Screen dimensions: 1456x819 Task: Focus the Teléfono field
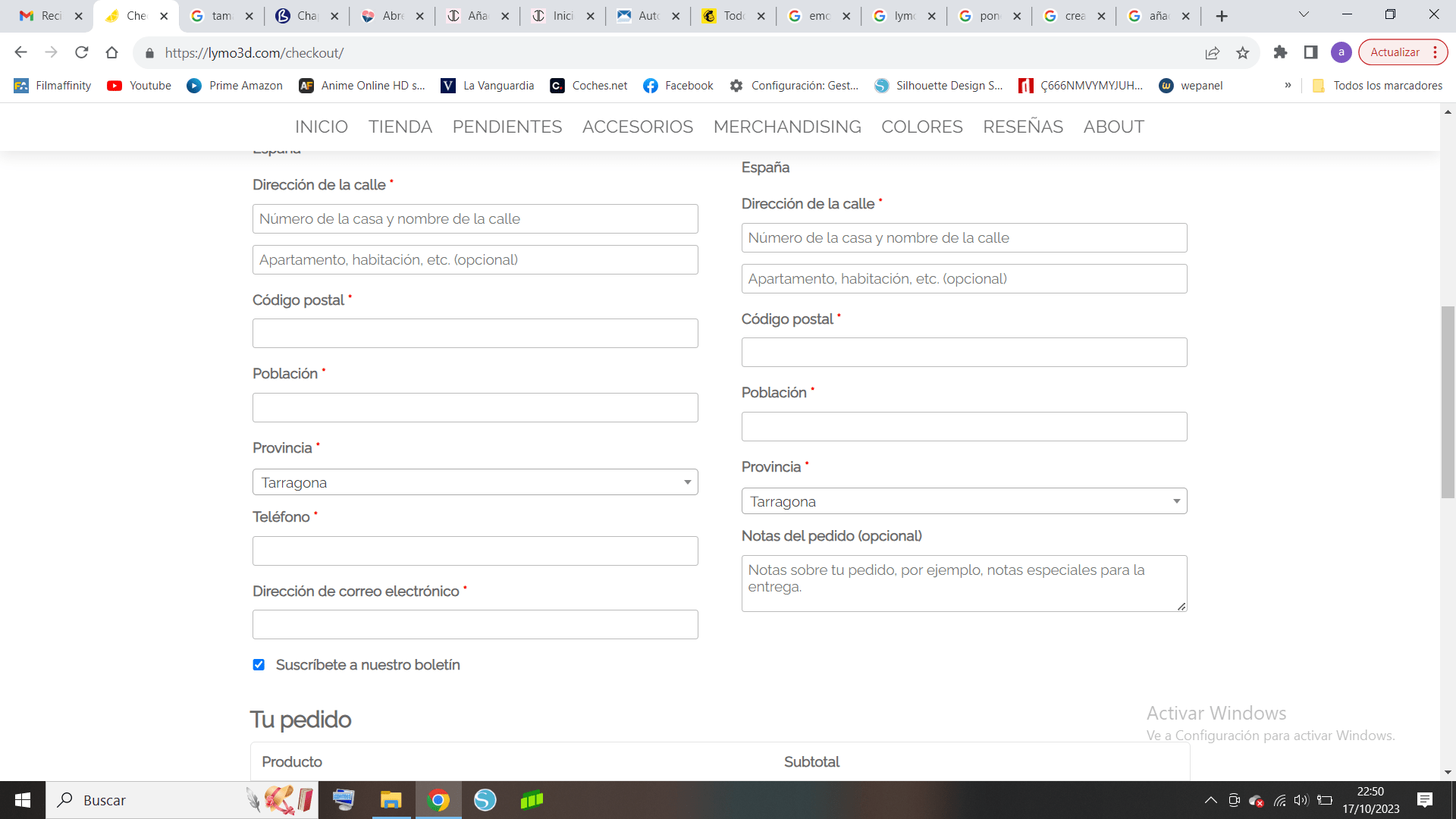[x=475, y=551]
